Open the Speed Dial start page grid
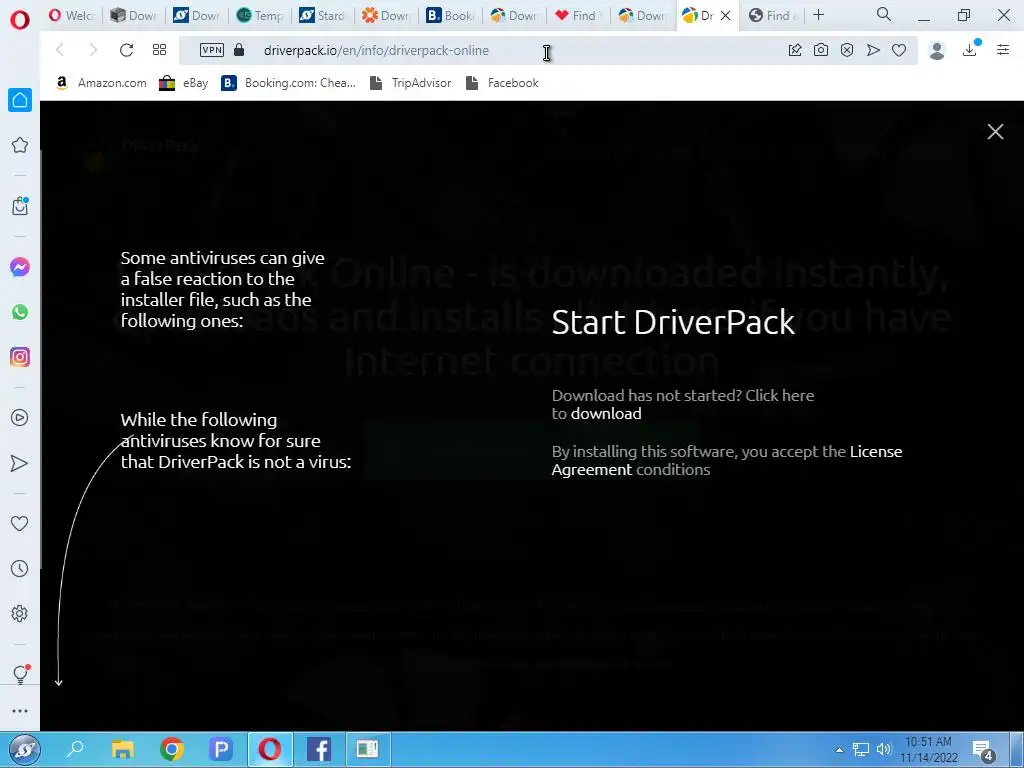 pyautogui.click(x=159, y=50)
